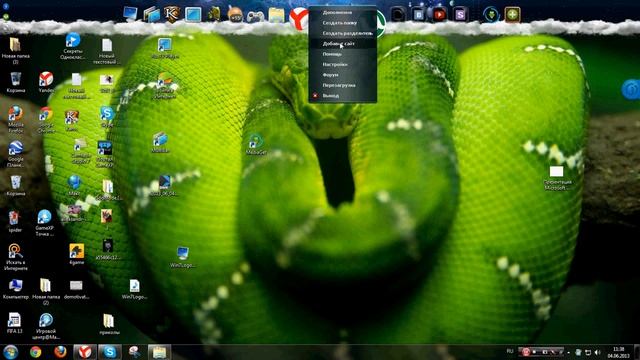Viewport: 640px width, 360px height.
Task: Click 'Выход' with the red X
Action: [x=342, y=96]
